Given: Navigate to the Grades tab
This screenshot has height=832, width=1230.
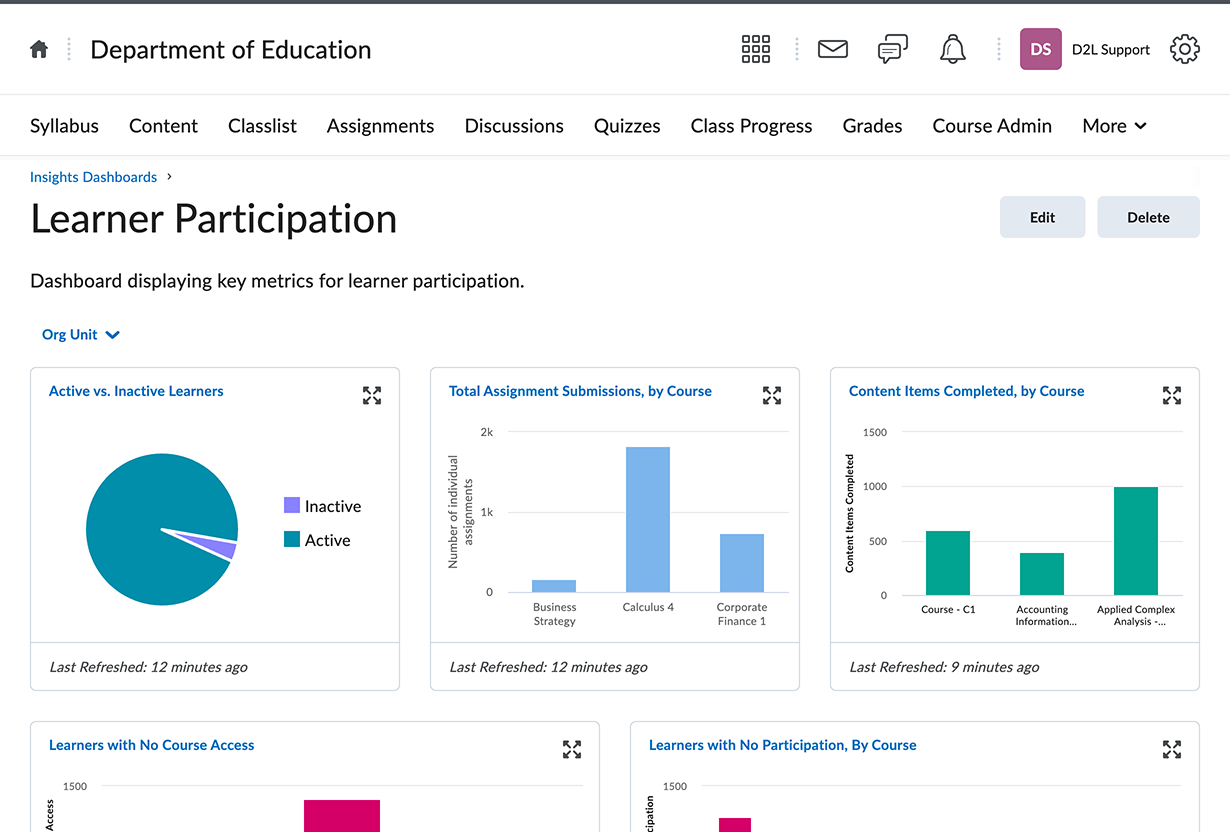Looking at the screenshot, I should (x=872, y=126).
